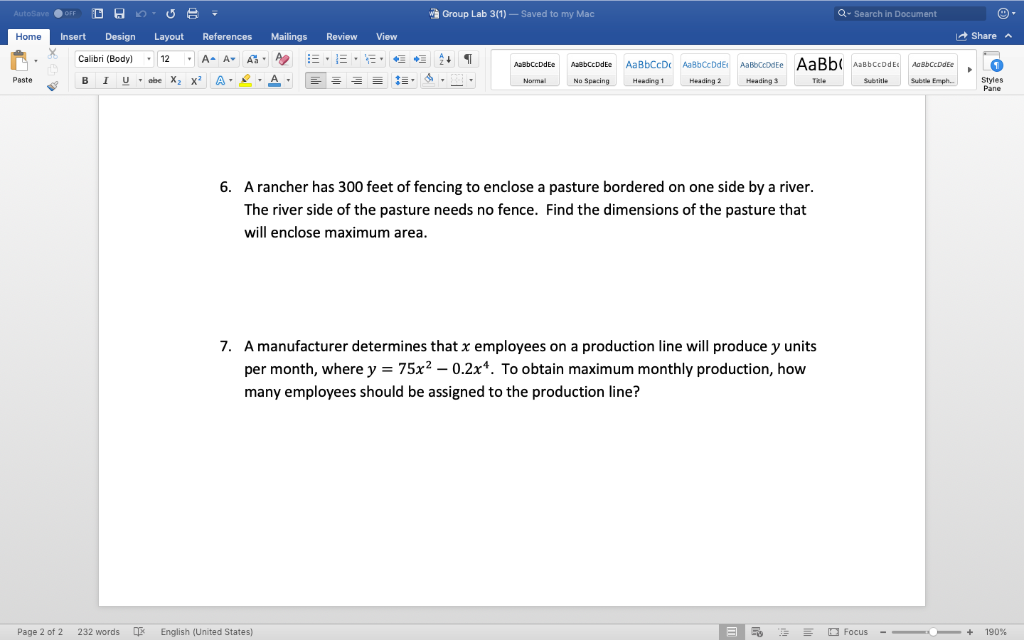This screenshot has width=1024, height=640.
Task: Click the Print icon in title bar
Action: click(193, 14)
